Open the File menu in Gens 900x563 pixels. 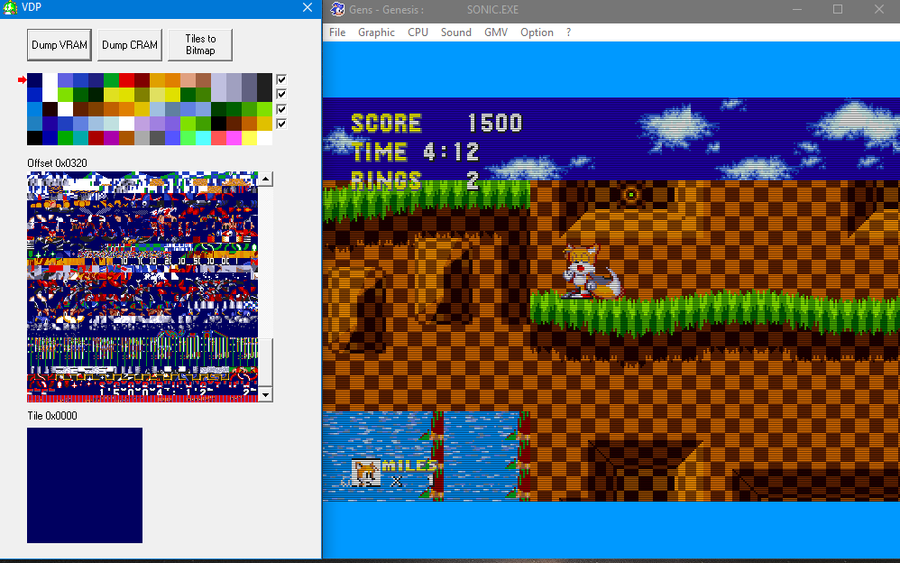tap(338, 33)
